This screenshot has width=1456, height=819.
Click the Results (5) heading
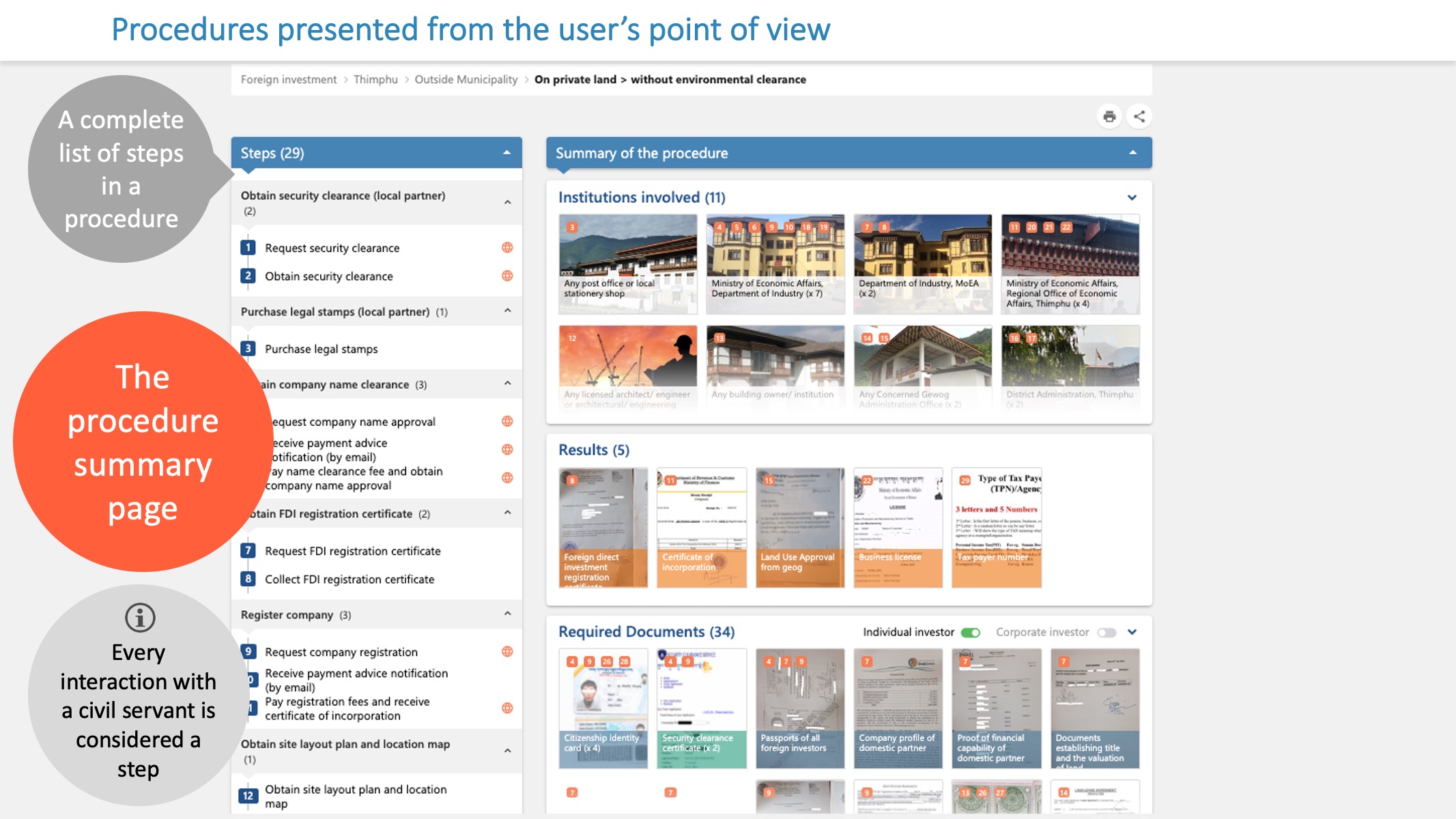point(594,450)
